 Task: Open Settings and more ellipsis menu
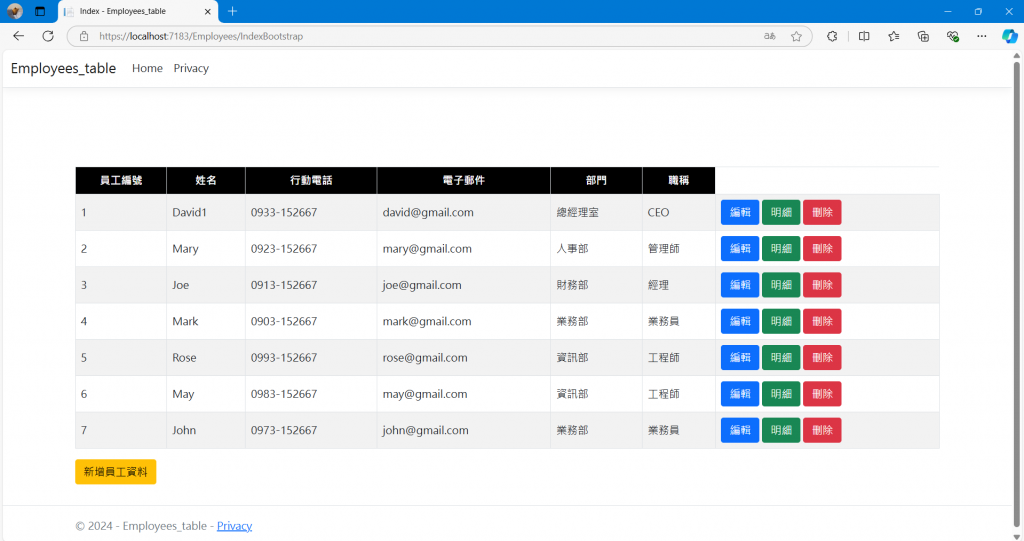(x=982, y=36)
